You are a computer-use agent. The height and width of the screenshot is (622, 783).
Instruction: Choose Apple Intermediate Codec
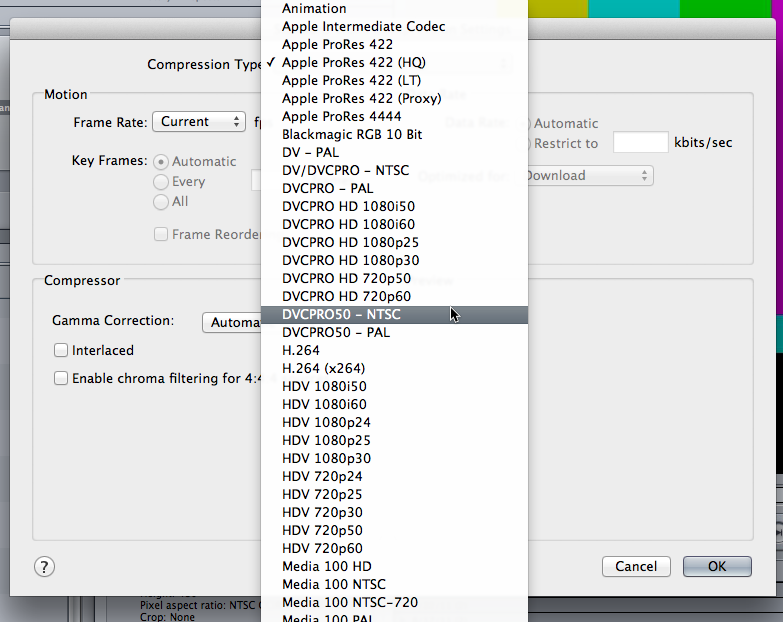click(x=394, y=26)
